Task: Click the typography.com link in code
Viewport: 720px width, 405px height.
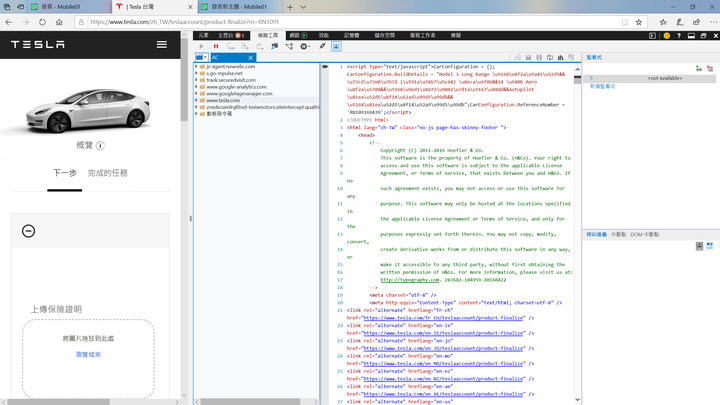Action: coord(410,280)
